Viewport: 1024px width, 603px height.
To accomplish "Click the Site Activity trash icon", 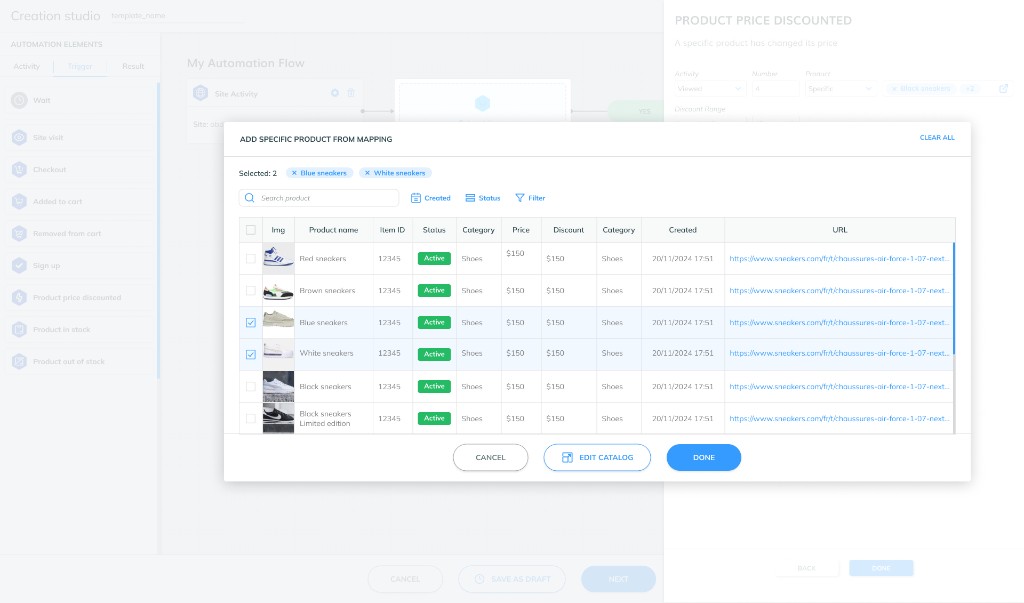I will click(x=351, y=93).
